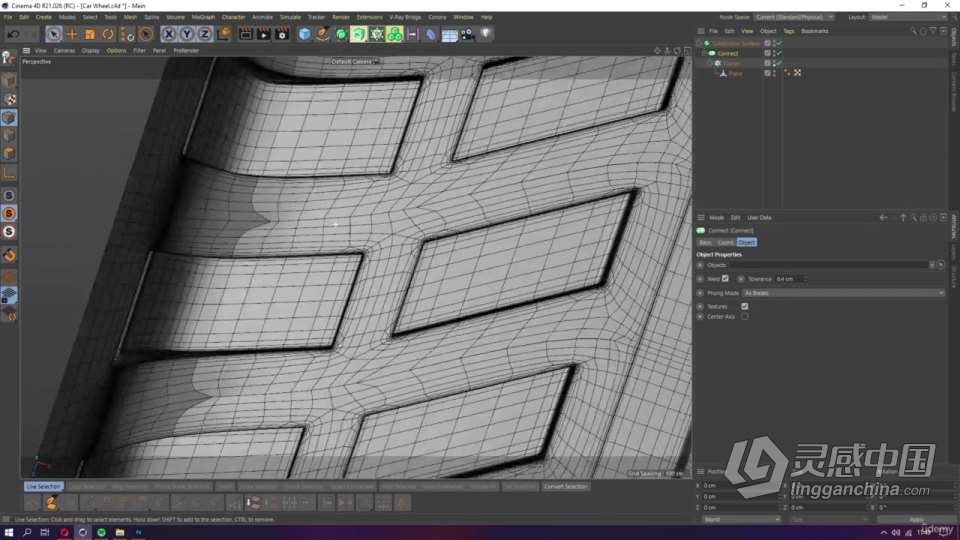Click the MoGraph Cloner icon
The height and width of the screenshot is (540, 960).
tap(377, 34)
